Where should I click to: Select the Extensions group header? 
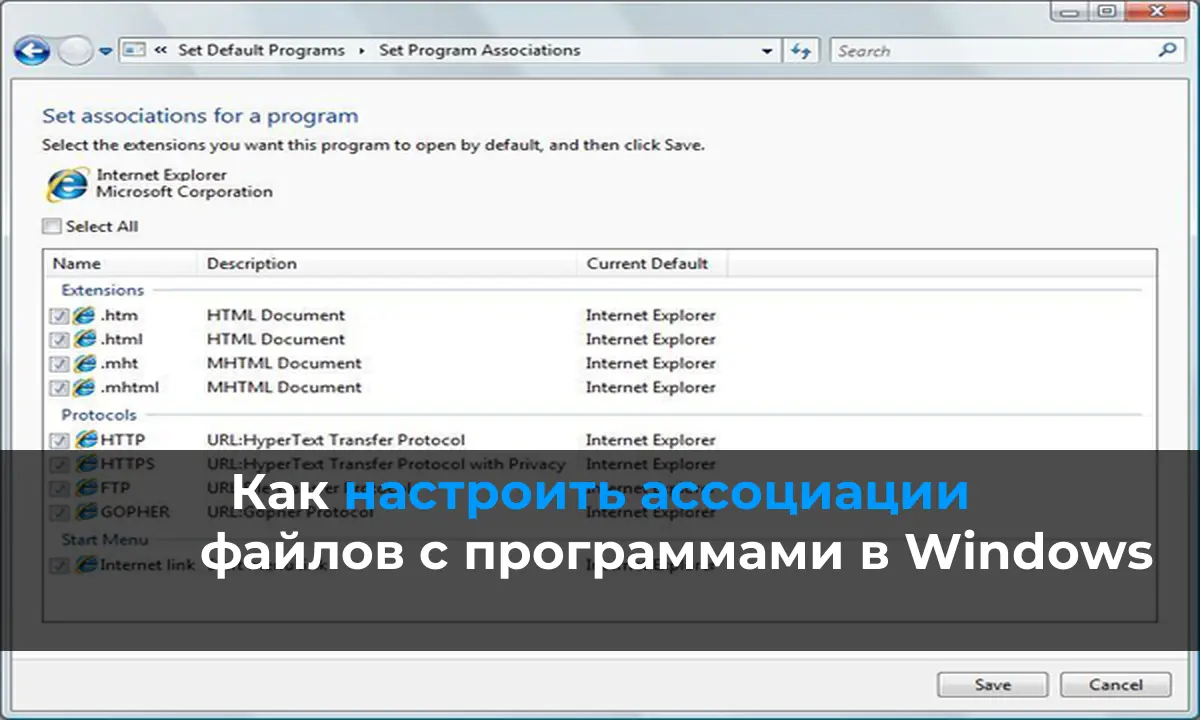tap(102, 290)
